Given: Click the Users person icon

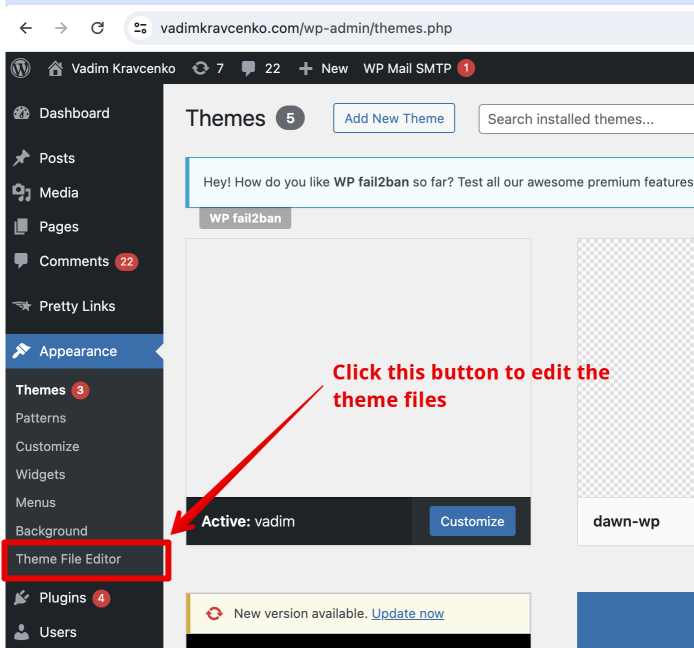Looking at the screenshot, I should [x=21, y=632].
